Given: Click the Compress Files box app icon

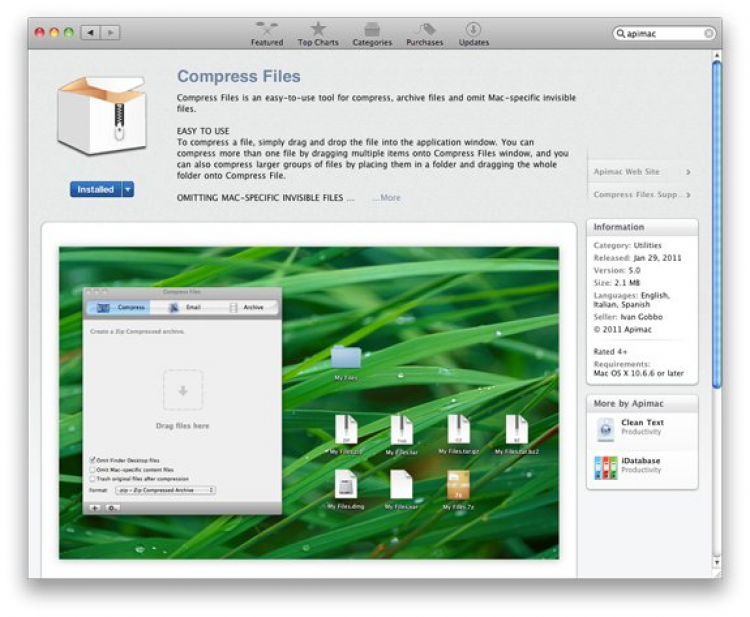Looking at the screenshot, I should 102,115.
